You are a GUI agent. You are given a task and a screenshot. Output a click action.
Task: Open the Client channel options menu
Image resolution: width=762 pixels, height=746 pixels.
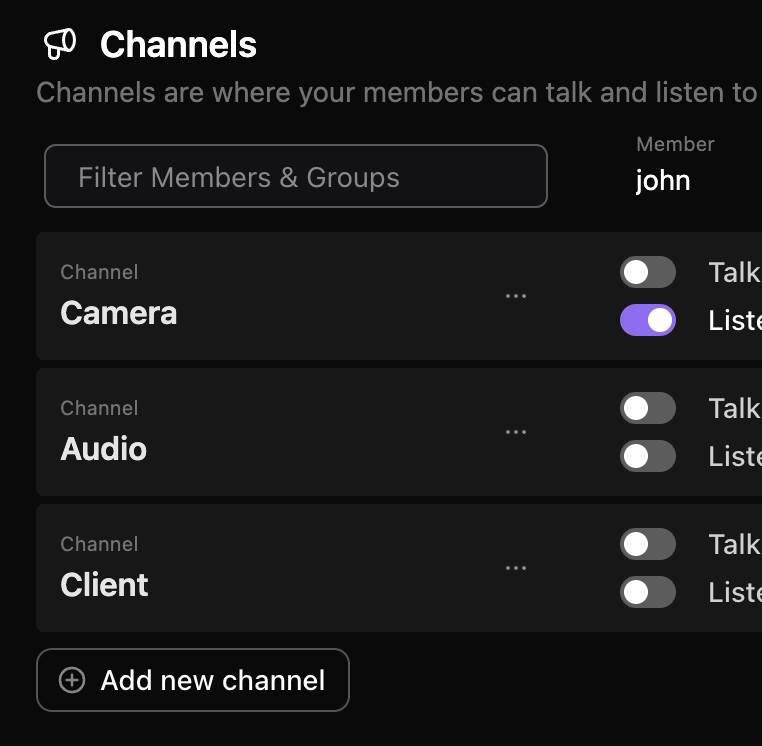[x=516, y=568]
